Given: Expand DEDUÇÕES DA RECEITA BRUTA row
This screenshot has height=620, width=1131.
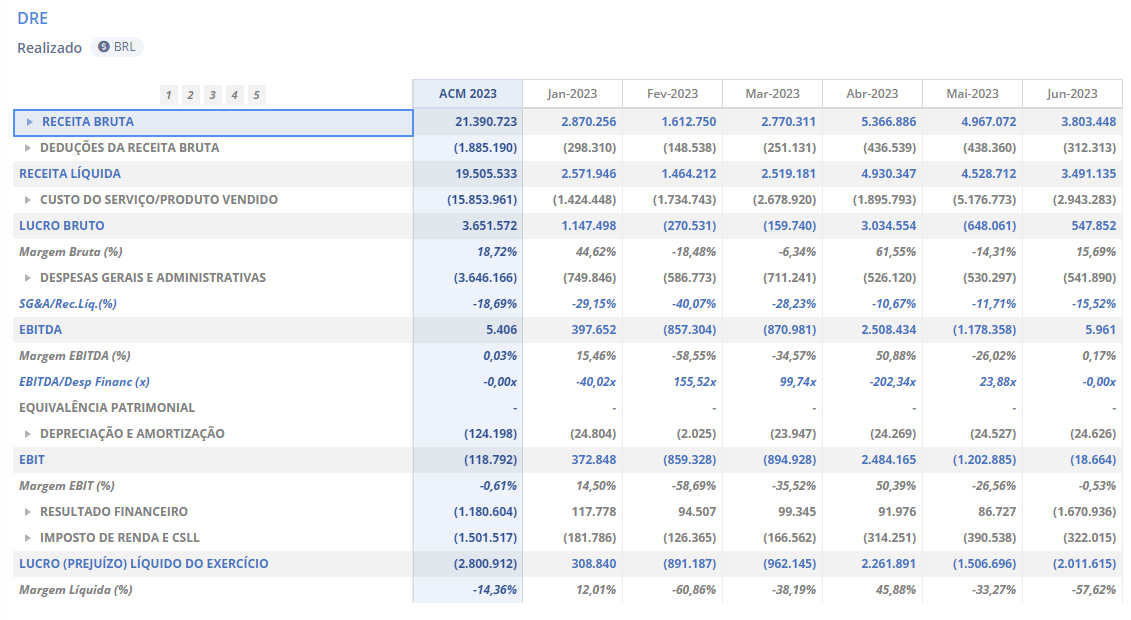Looking at the screenshot, I should (28, 148).
